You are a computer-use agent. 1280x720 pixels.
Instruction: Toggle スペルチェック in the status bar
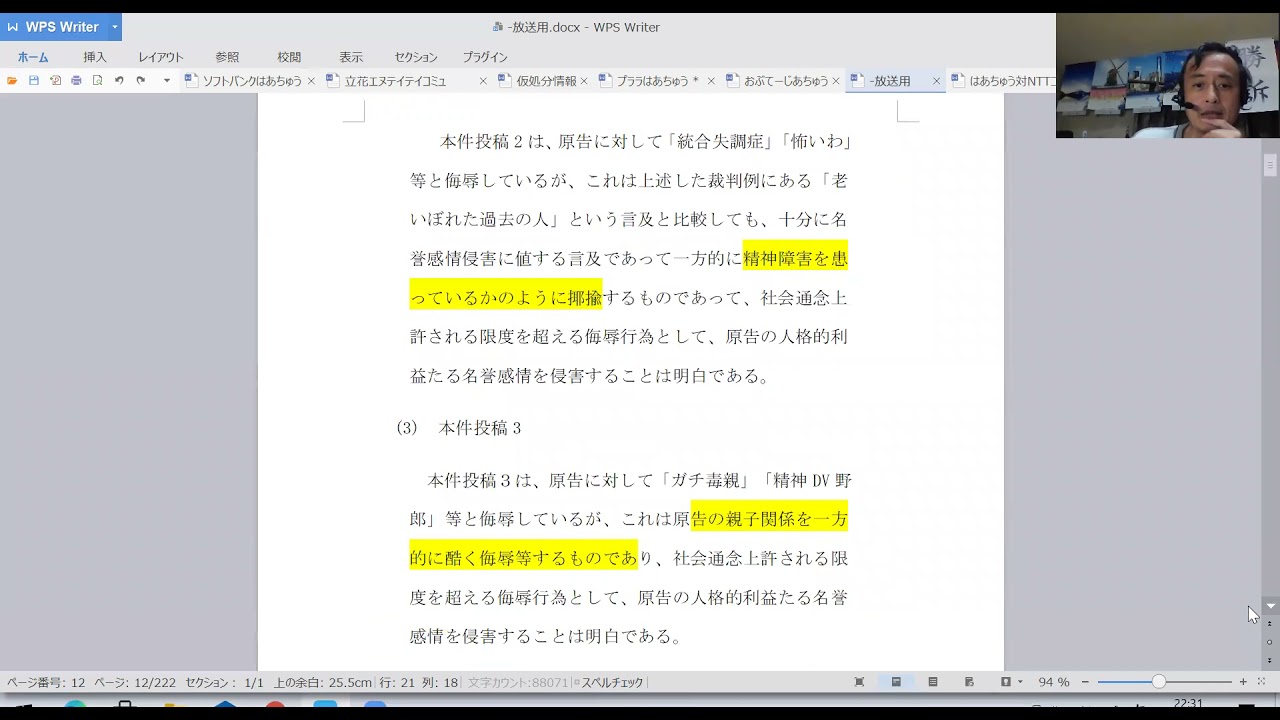coord(610,682)
